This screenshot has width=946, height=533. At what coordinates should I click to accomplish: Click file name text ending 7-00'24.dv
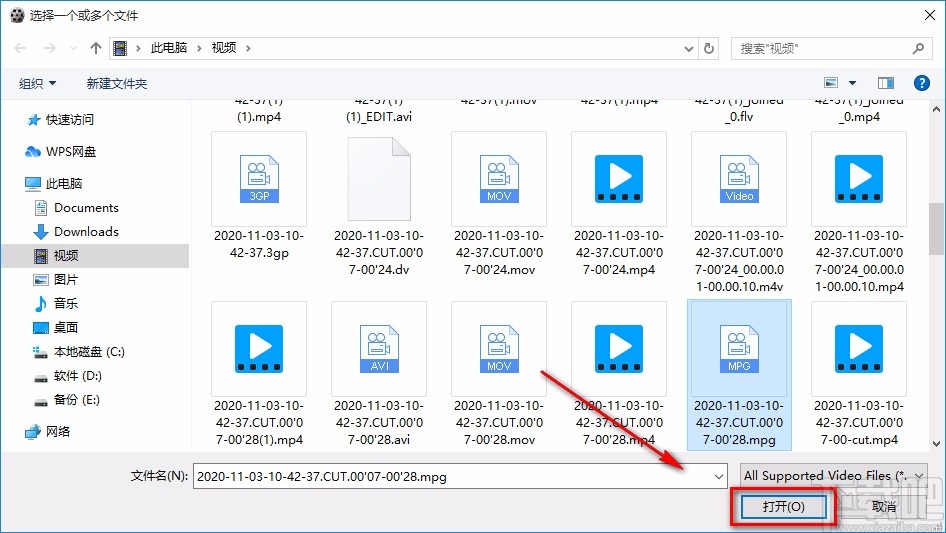(x=379, y=253)
